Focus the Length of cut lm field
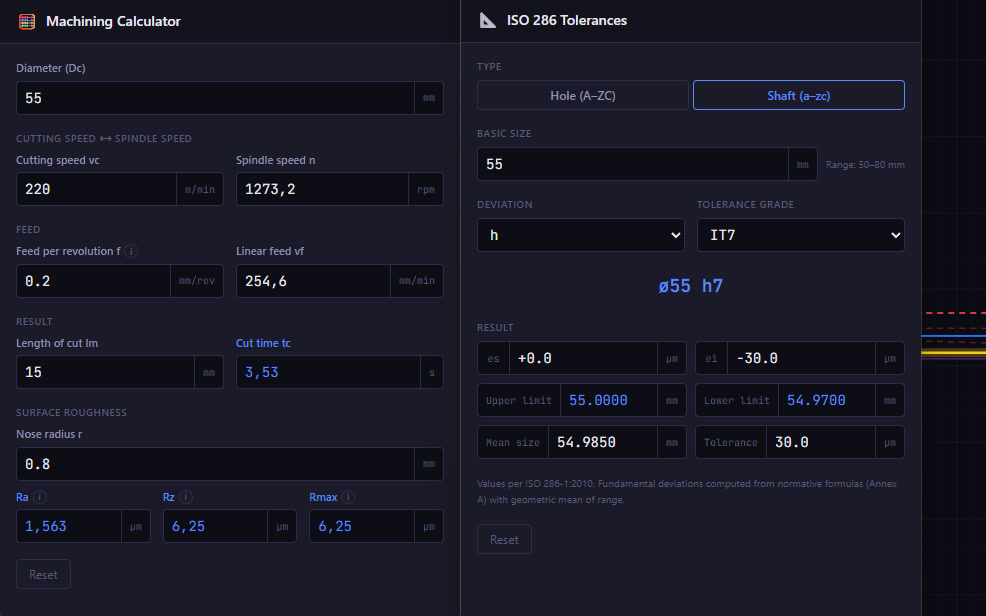 click(105, 372)
